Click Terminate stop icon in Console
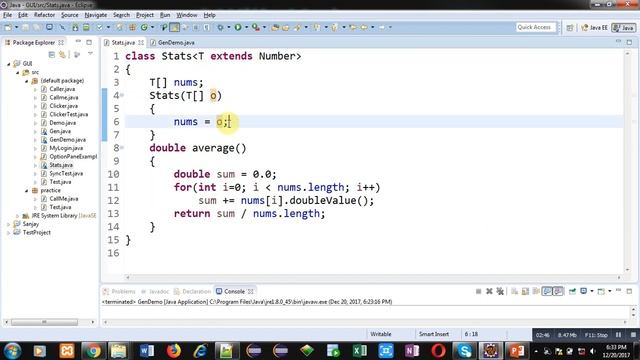Viewport: 640px width, 360px height. click(x=478, y=291)
